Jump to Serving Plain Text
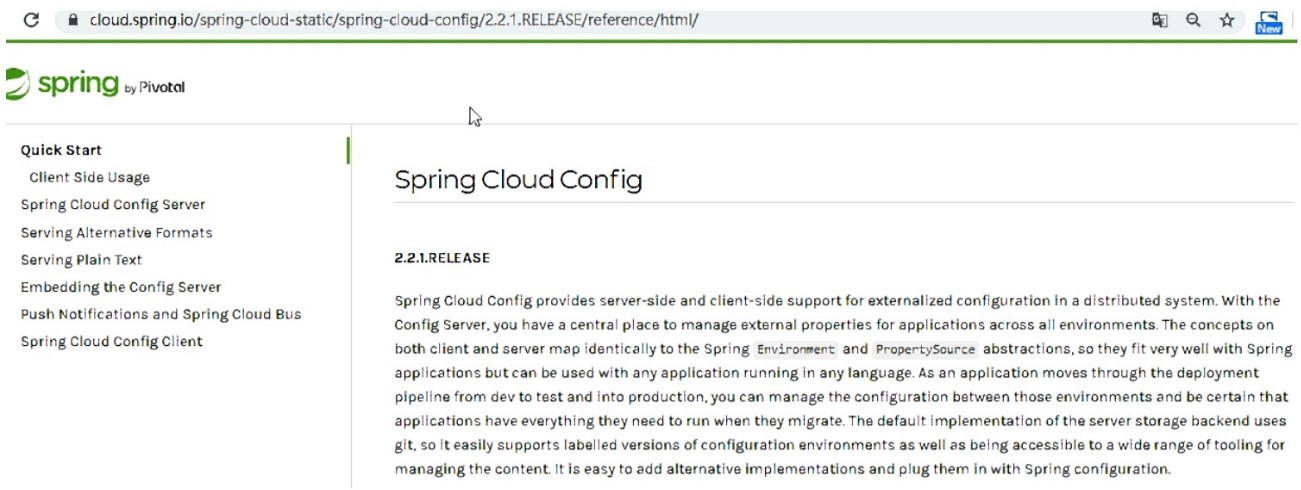The width and height of the screenshot is (1301, 490). (x=81, y=259)
